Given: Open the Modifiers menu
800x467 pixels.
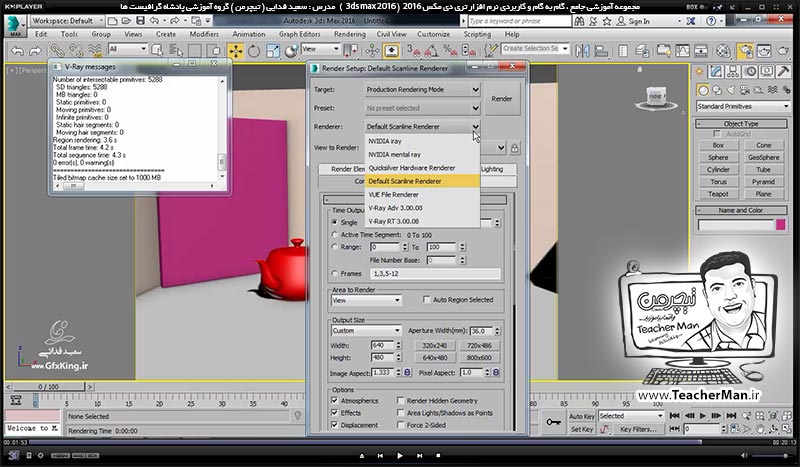Looking at the screenshot, I should [204, 34].
